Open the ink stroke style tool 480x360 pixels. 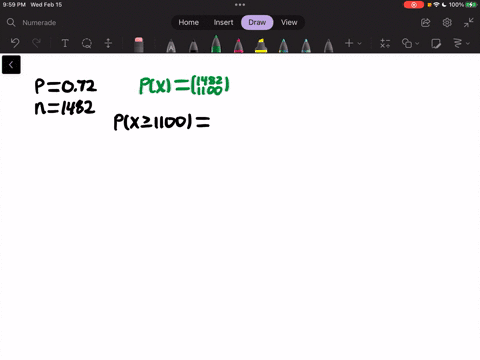(458, 43)
